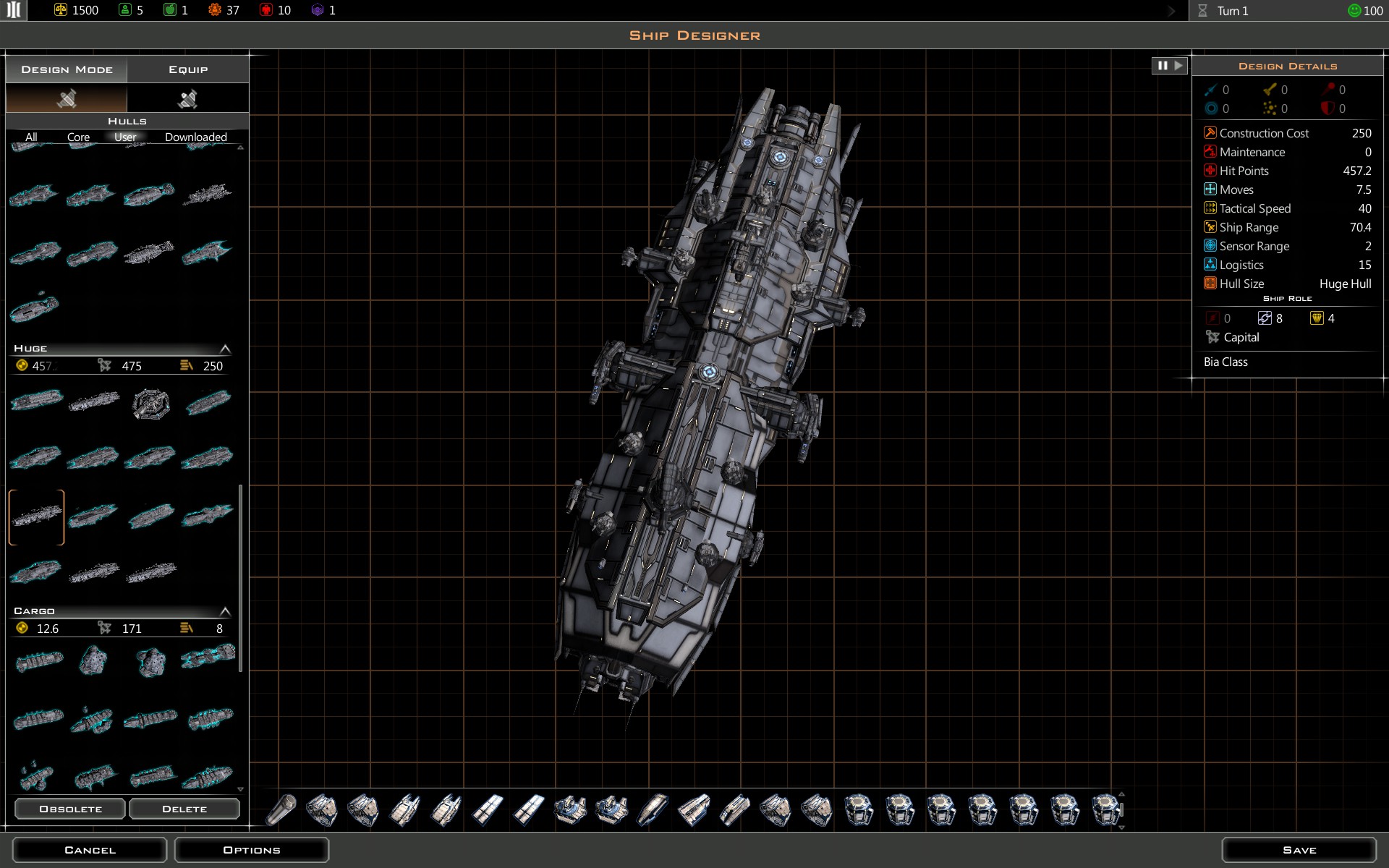Click the Construction Cost icon in Design Details
The image size is (1389, 868).
coord(1210,132)
